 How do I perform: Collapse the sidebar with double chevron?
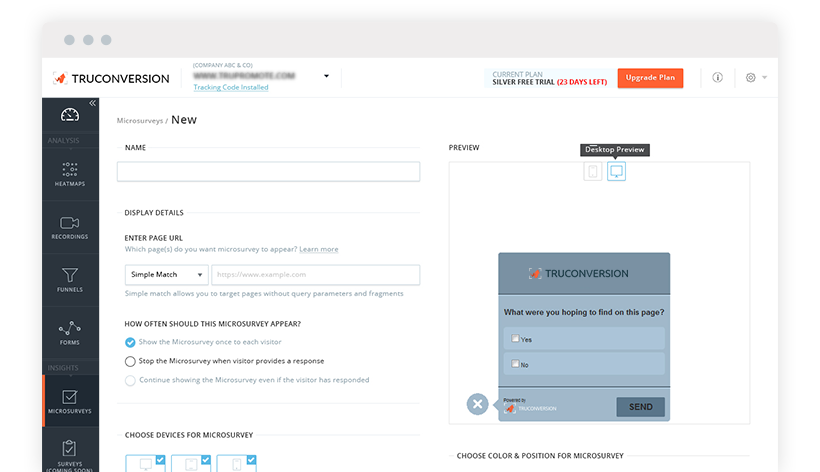(x=93, y=103)
